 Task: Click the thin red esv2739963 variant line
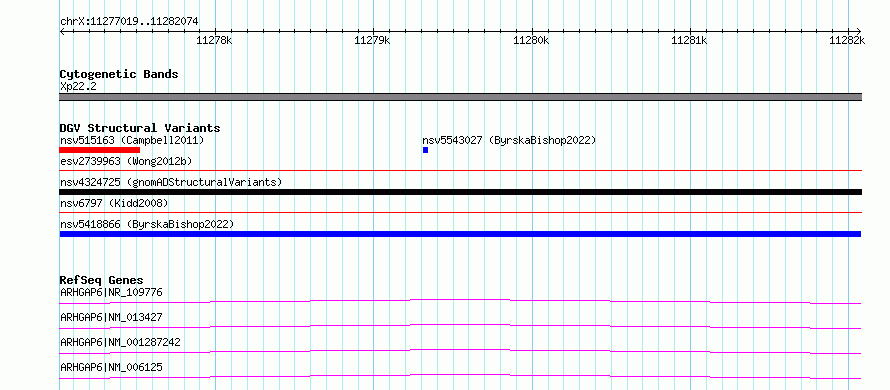click(x=460, y=170)
